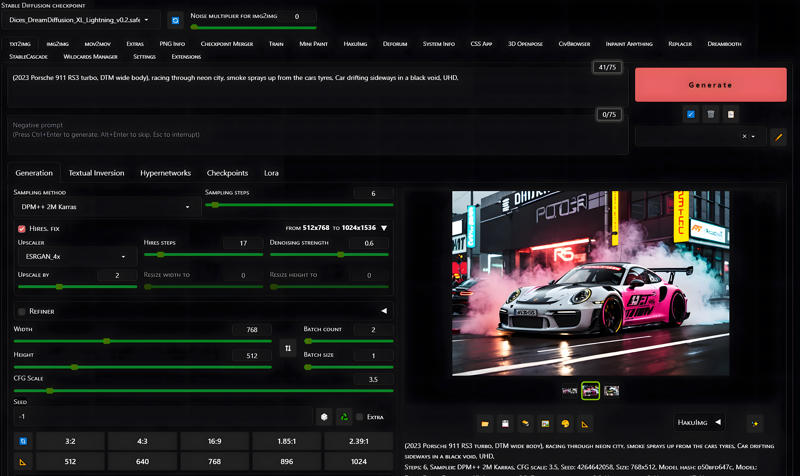800x476 pixels.
Task: Open the Extensions tab
Action: pos(186,57)
